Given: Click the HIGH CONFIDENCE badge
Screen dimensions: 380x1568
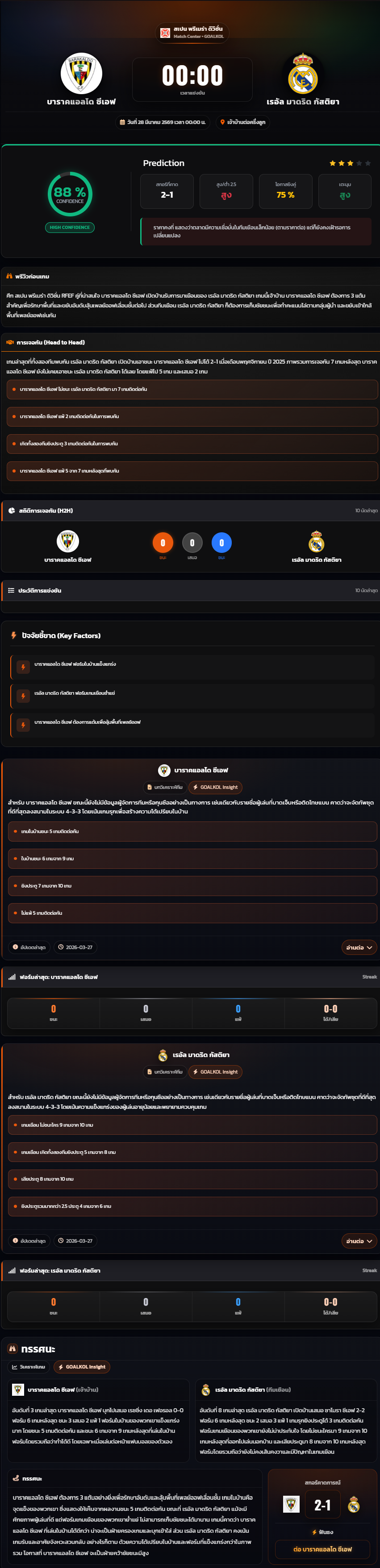Looking at the screenshot, I should click(69, 228).
